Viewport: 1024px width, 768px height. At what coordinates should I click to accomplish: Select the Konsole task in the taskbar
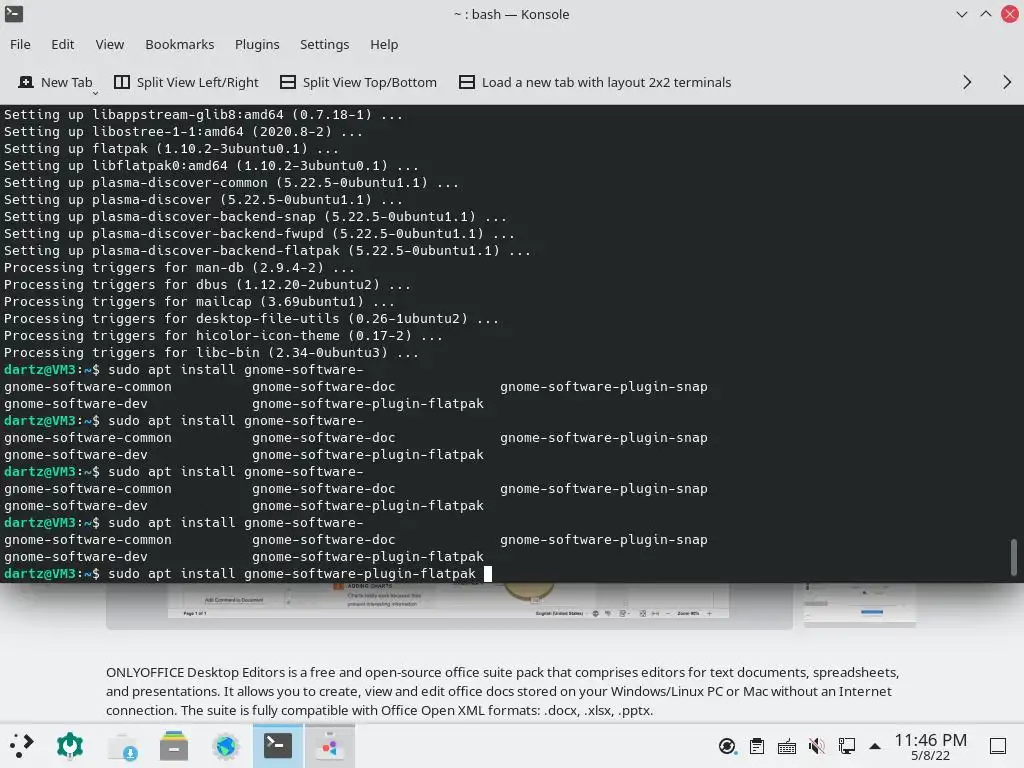(x=278, y=746)
